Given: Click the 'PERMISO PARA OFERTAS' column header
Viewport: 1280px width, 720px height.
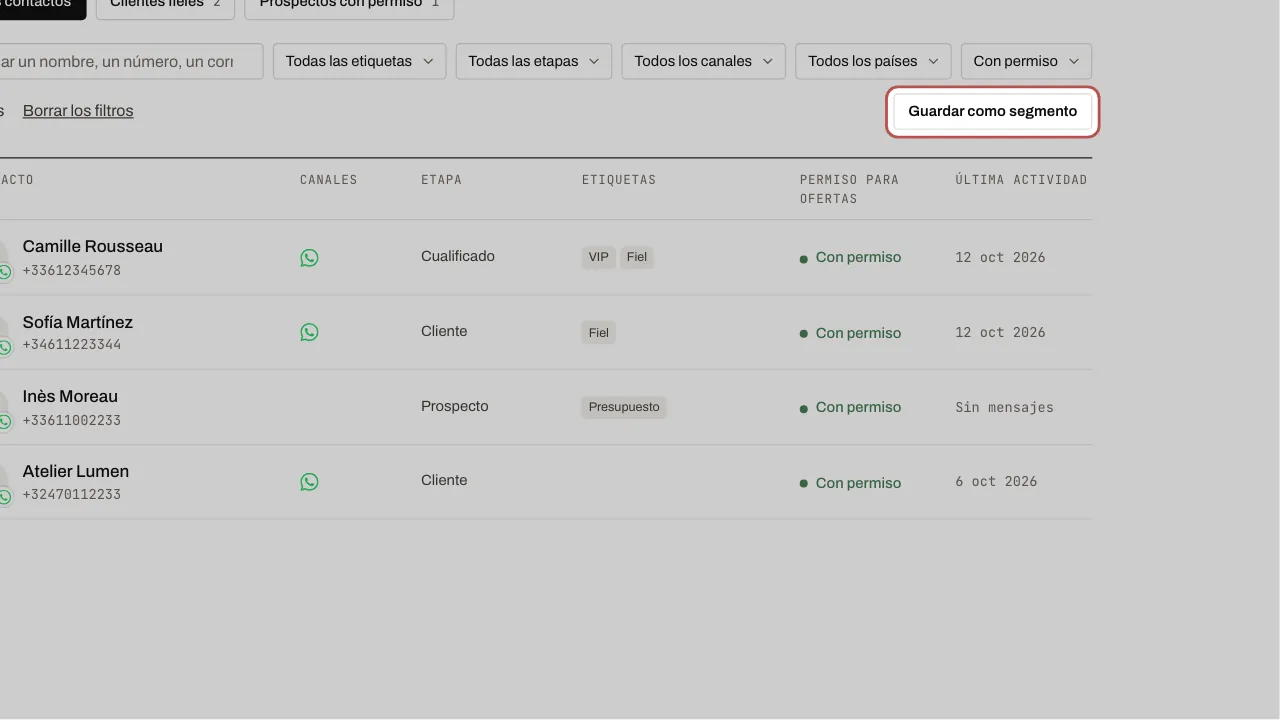Looking at the screenshot, I should coord(849,189).
